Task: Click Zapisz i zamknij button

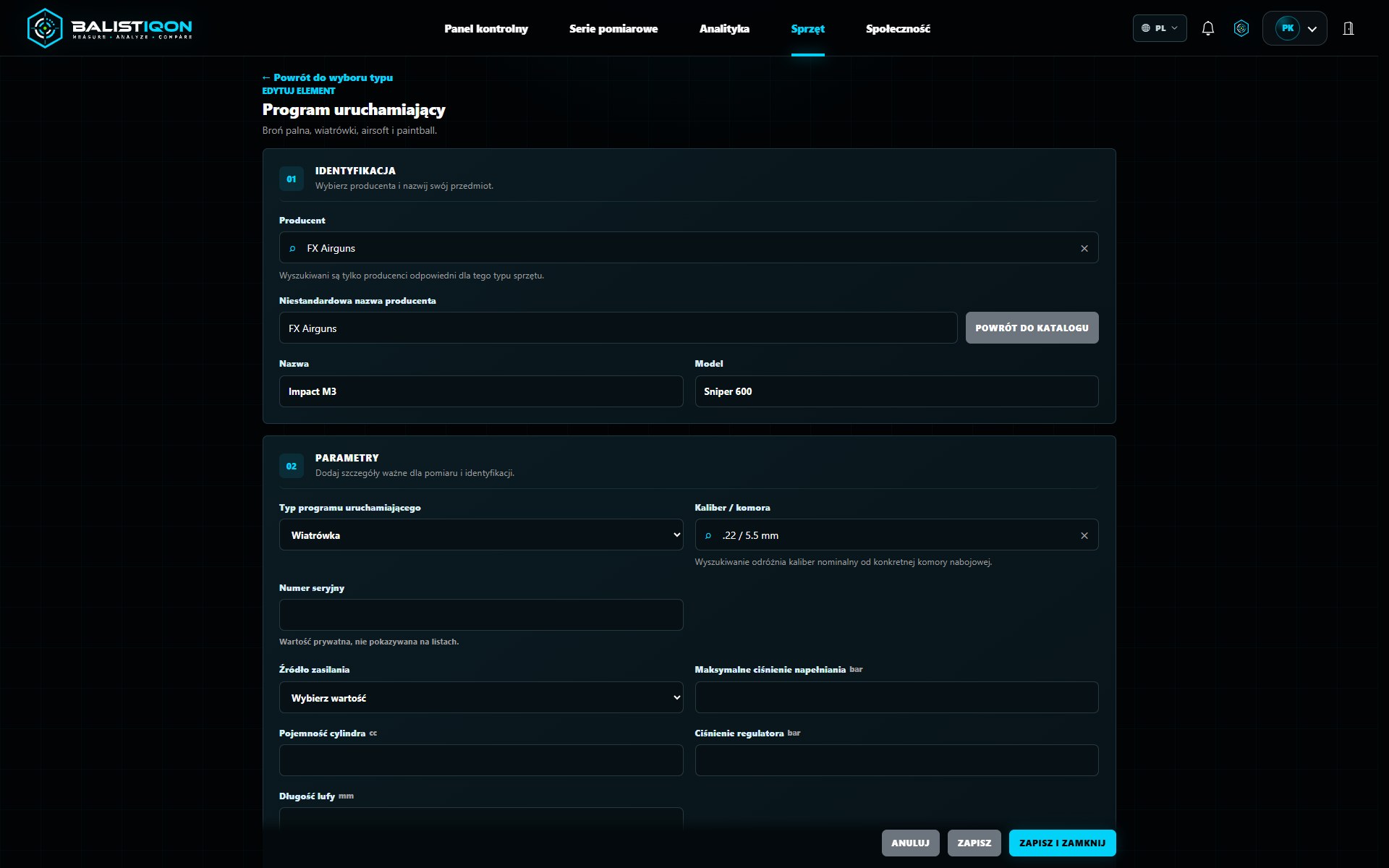Action: point(1062,843)
